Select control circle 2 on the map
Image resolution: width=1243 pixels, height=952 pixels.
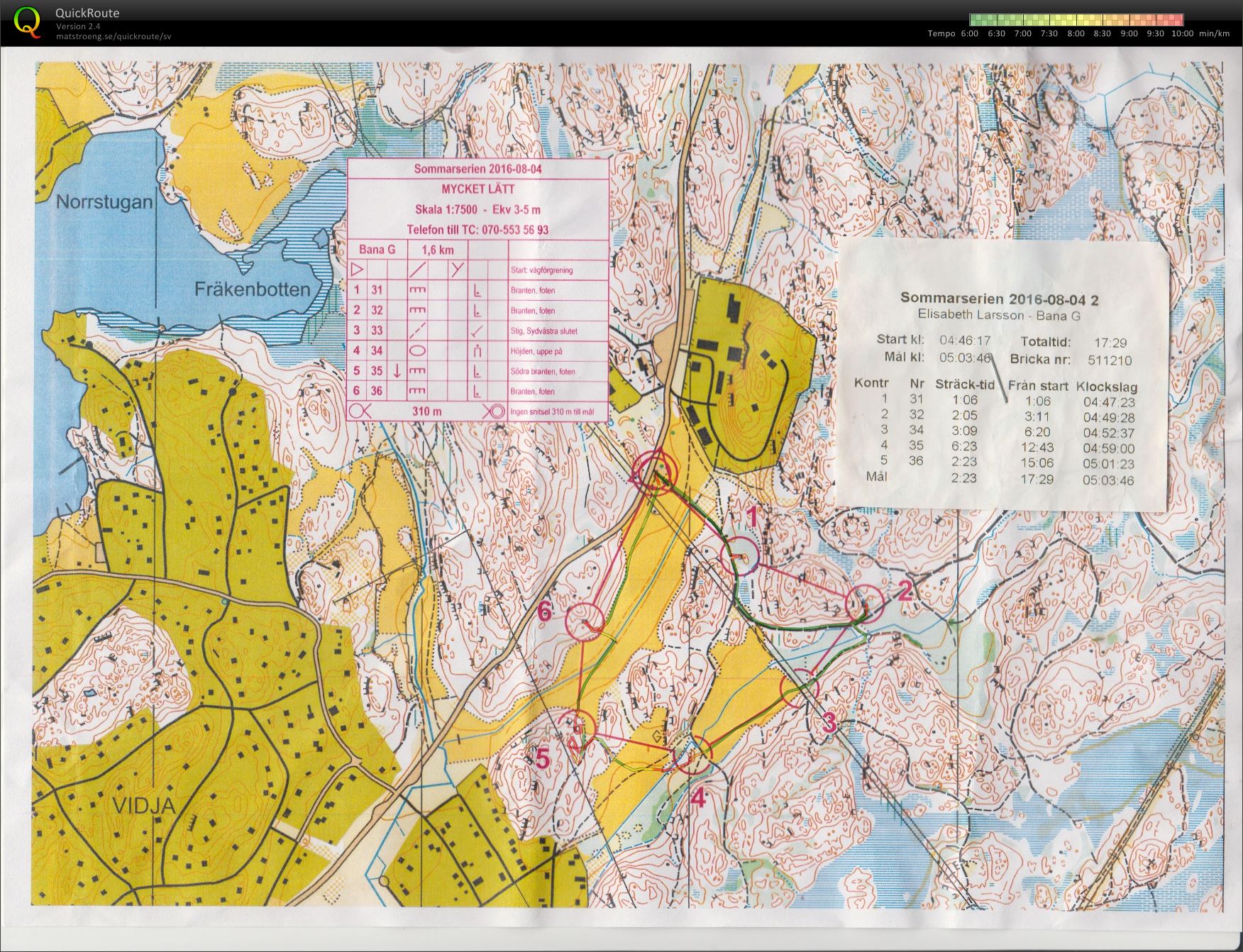click(866, 604)
